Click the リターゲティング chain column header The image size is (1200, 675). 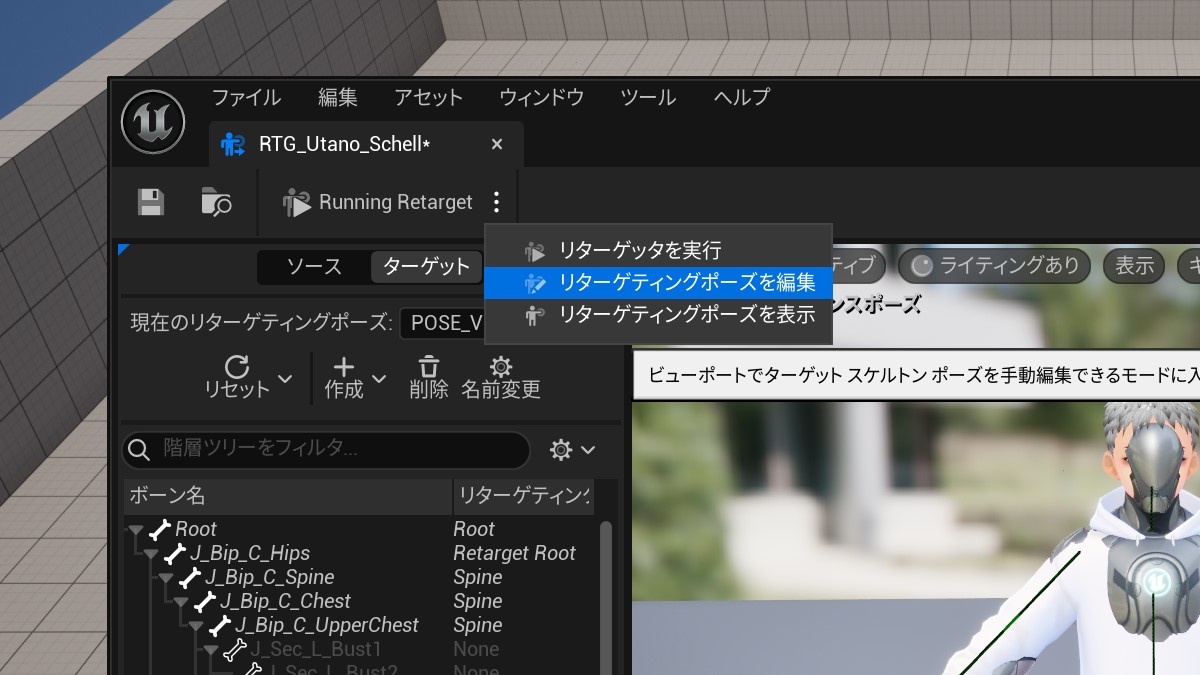click(x=523, y=495)
